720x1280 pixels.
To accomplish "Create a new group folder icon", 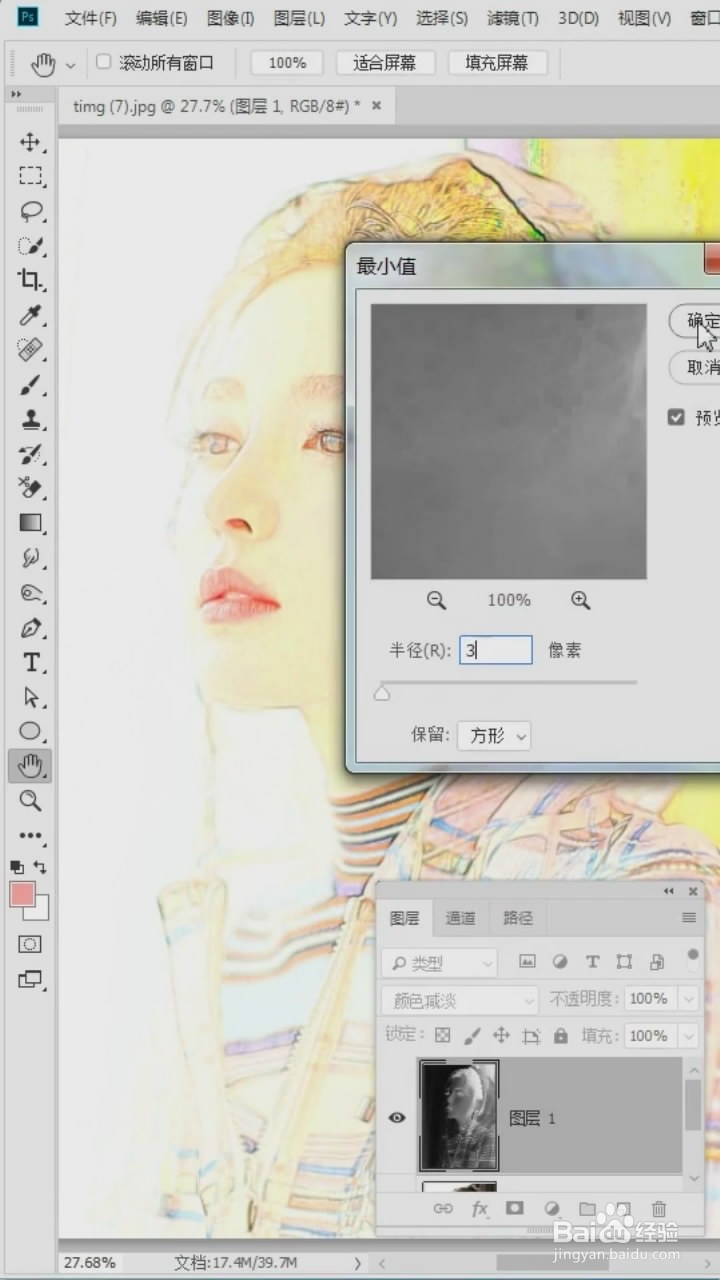I will pos(587,1209).
